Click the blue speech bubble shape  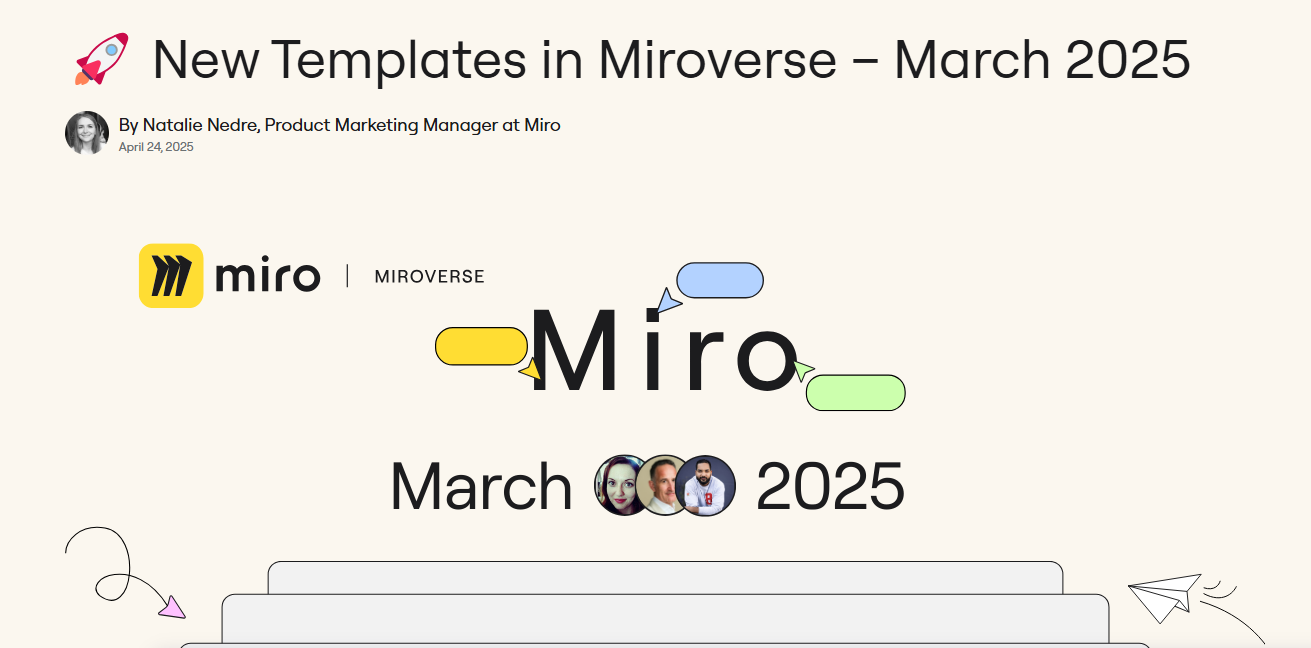tap(720, 280)
